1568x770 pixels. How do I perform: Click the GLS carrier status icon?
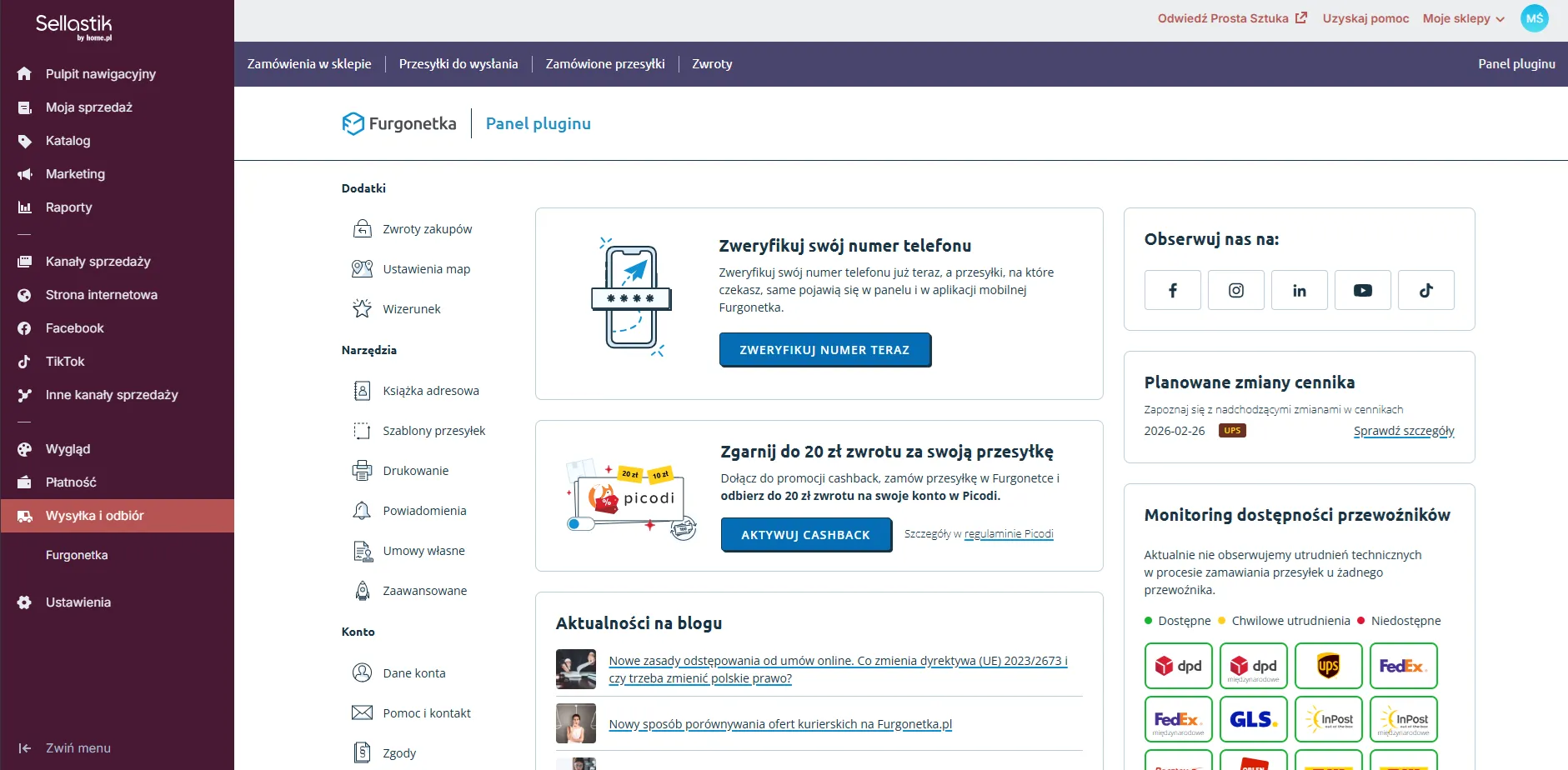click(1253, 719)
